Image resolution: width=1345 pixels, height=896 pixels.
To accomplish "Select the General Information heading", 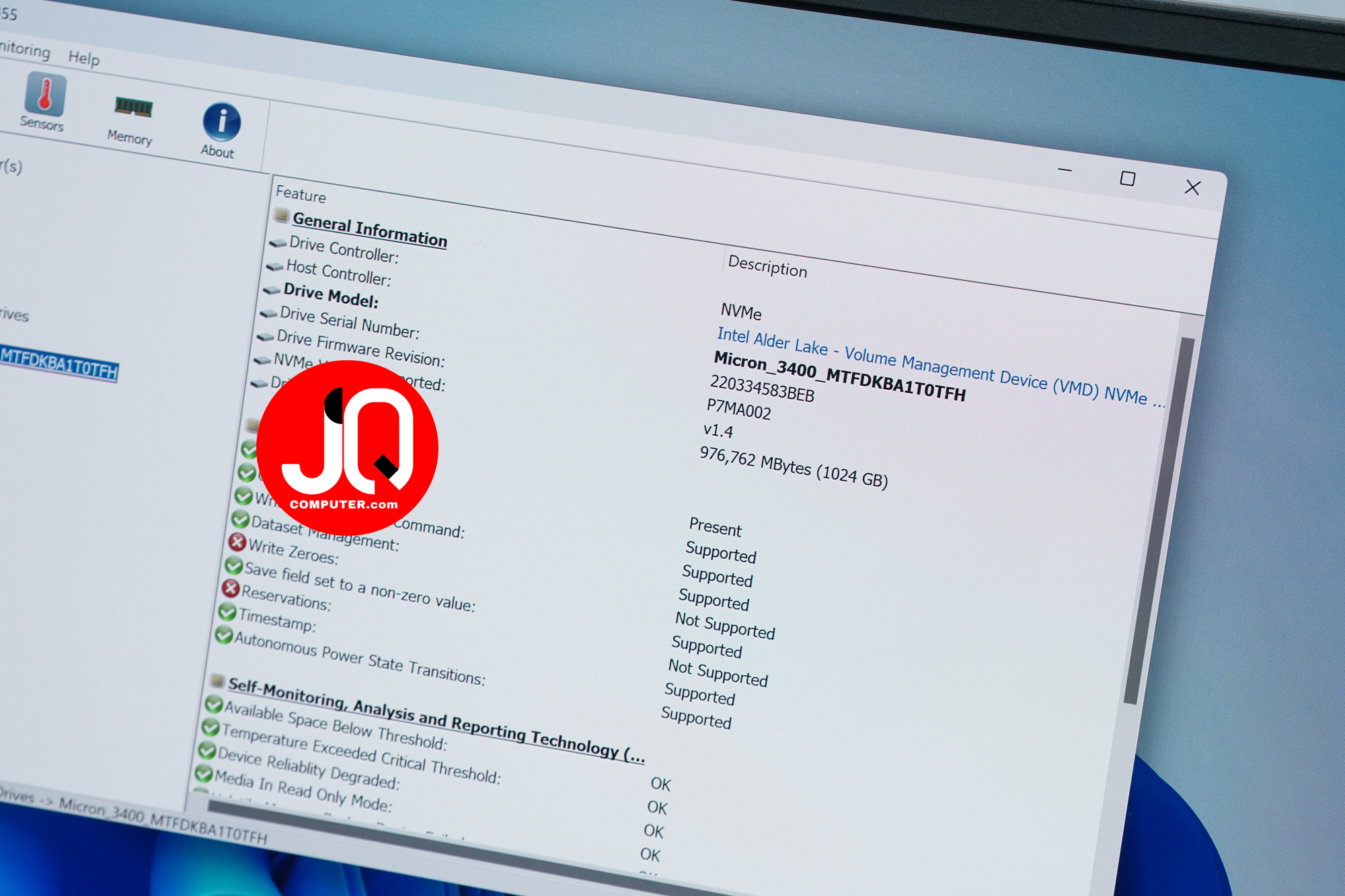I will (370, 230).
